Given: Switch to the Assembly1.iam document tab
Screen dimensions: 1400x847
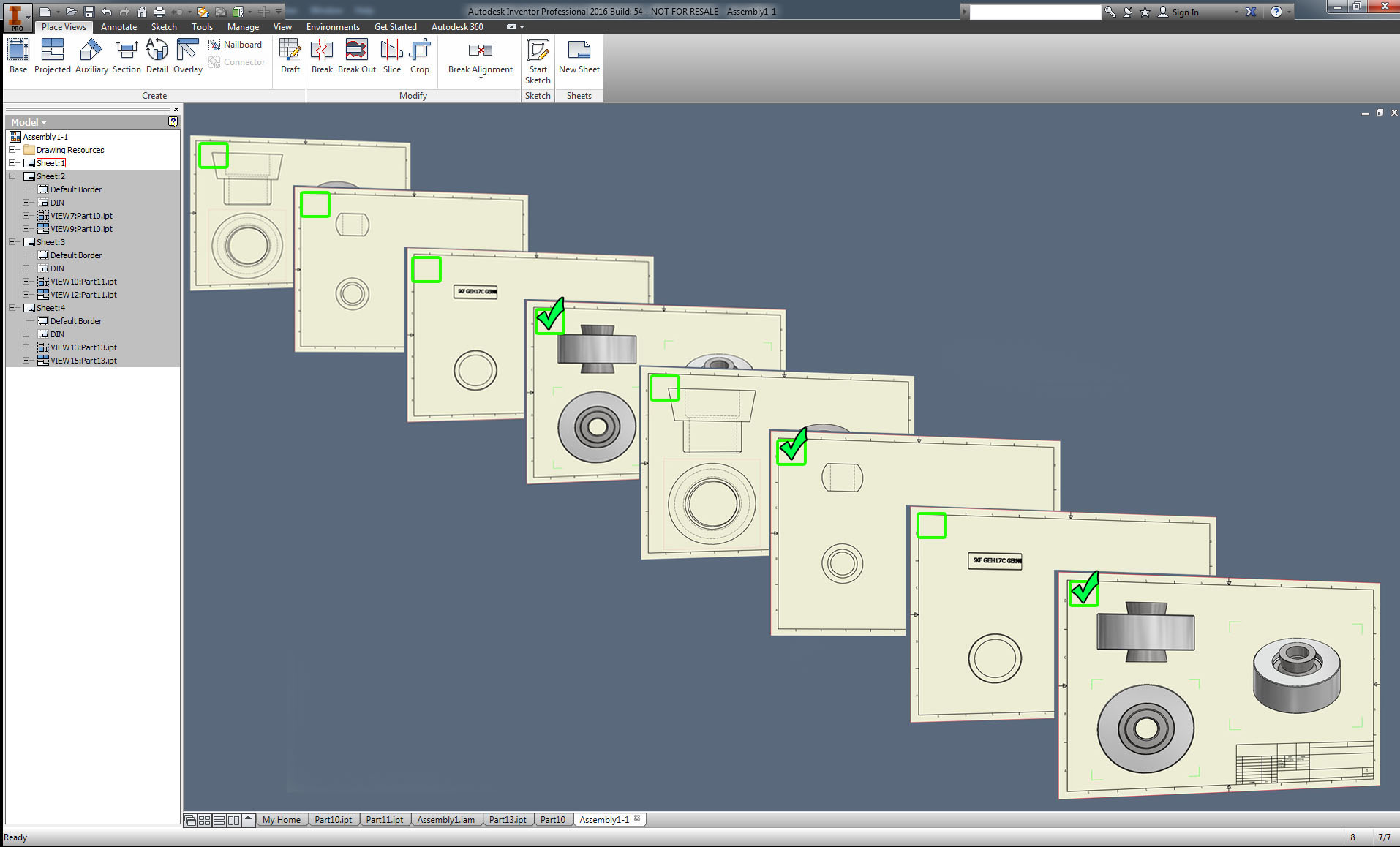Looking at the screenshot, I should pyautogui.click(x=446, y=819).
